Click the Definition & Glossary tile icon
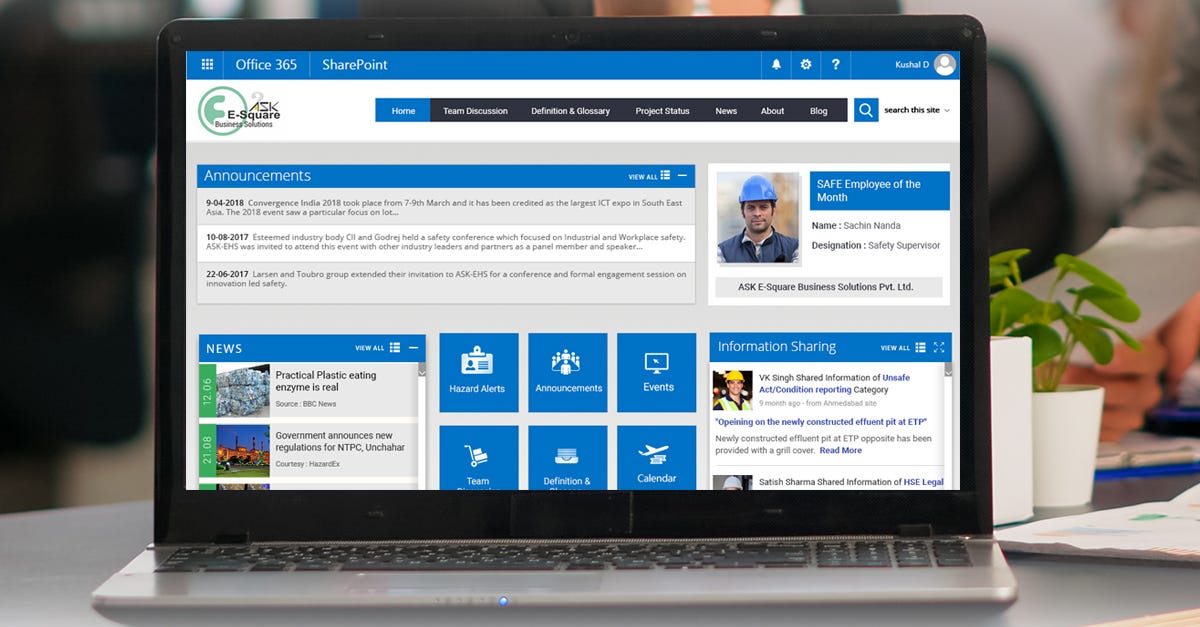 pyautogui.click(x=567, y=459)
